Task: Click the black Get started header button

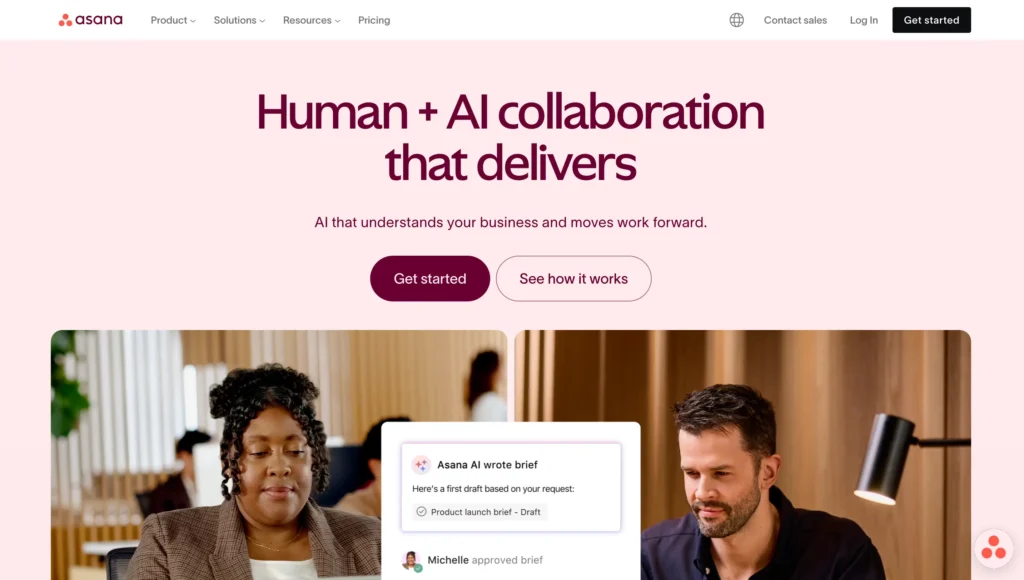Action: pyautogui.click(x=931, y=20)
